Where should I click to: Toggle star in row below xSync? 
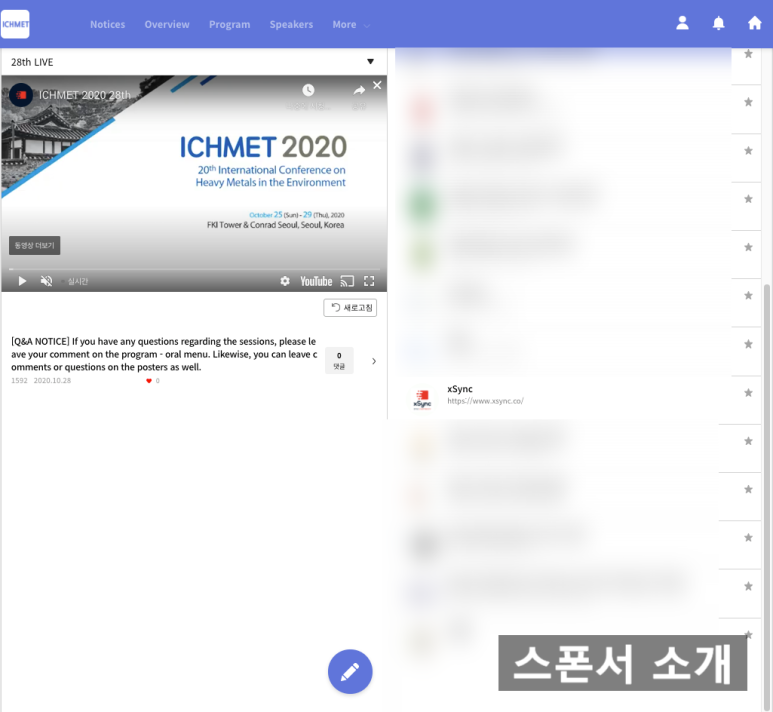[x=748, y=441]
